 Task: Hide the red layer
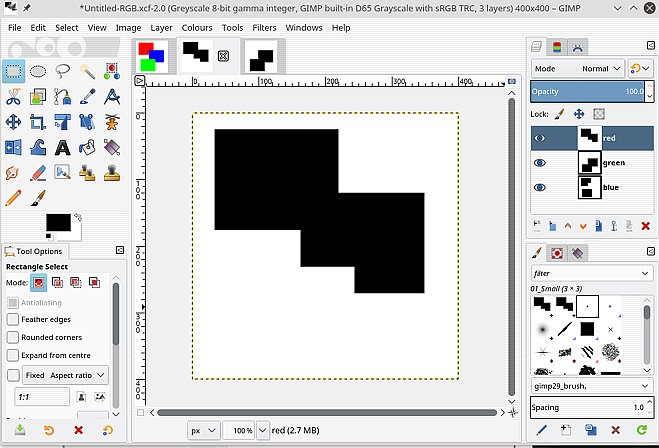[x=540, y=138]
